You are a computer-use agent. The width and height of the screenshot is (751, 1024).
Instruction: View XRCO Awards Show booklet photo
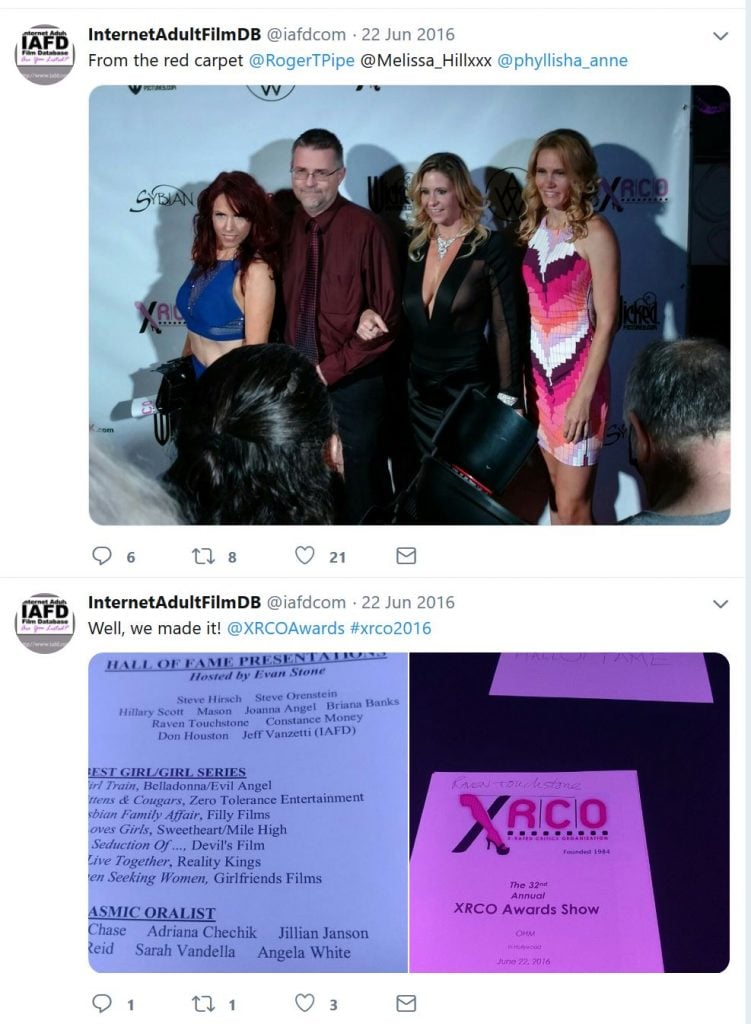(569, 812)
